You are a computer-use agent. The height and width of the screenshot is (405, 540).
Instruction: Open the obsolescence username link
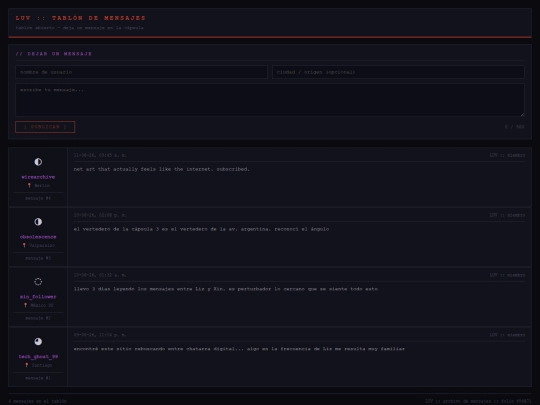click(38, 237)
